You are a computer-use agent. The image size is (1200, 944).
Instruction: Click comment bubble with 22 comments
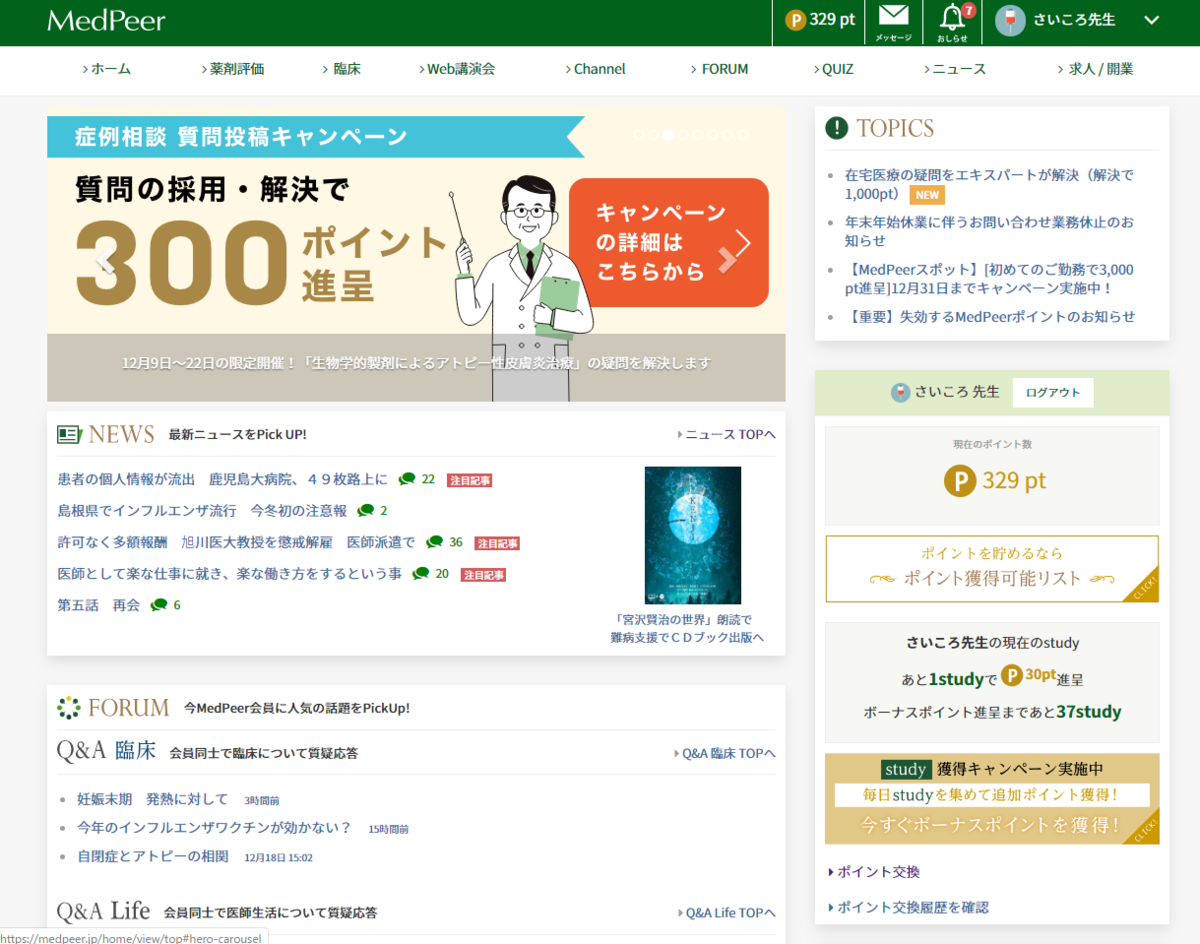coord(407,479)
